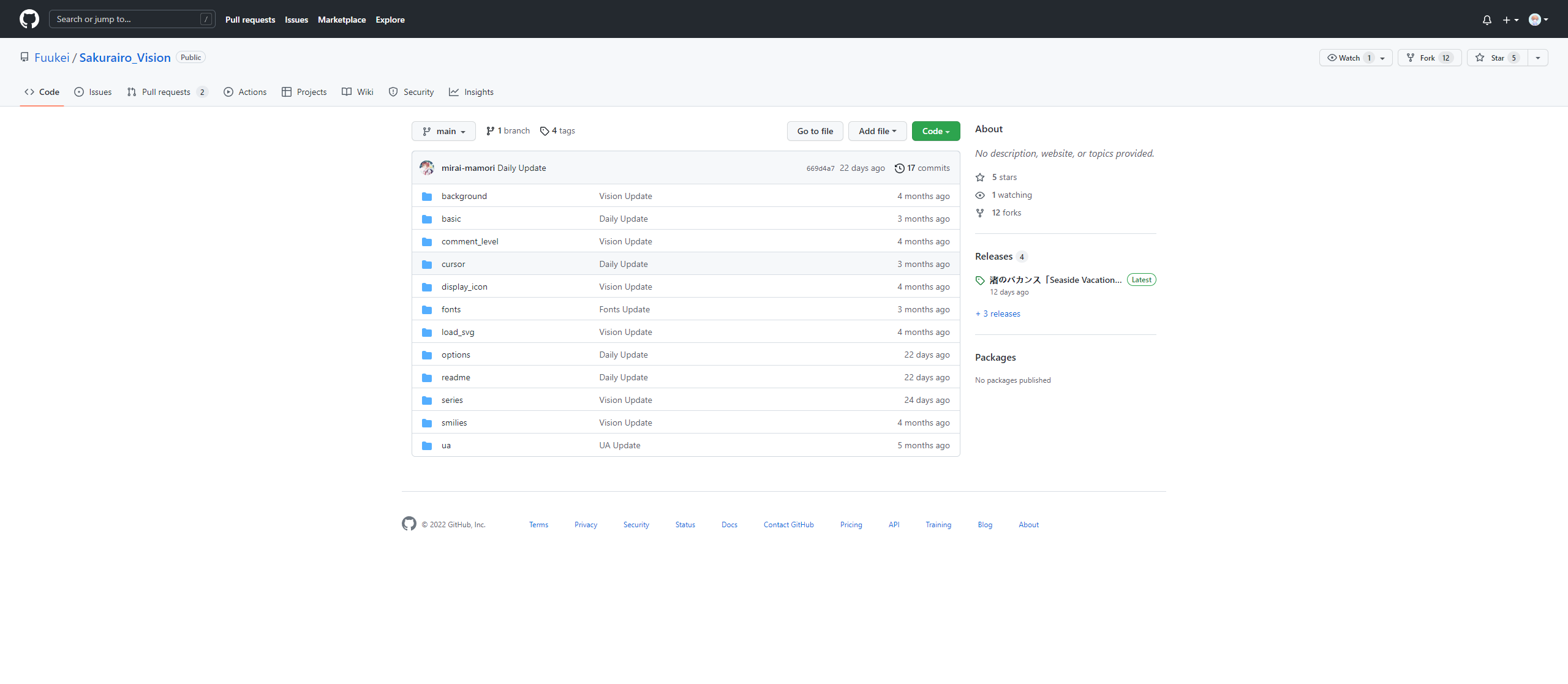1568x684 pixels.
Task: Open the green Code dropdown
Action: pos(935,131)
